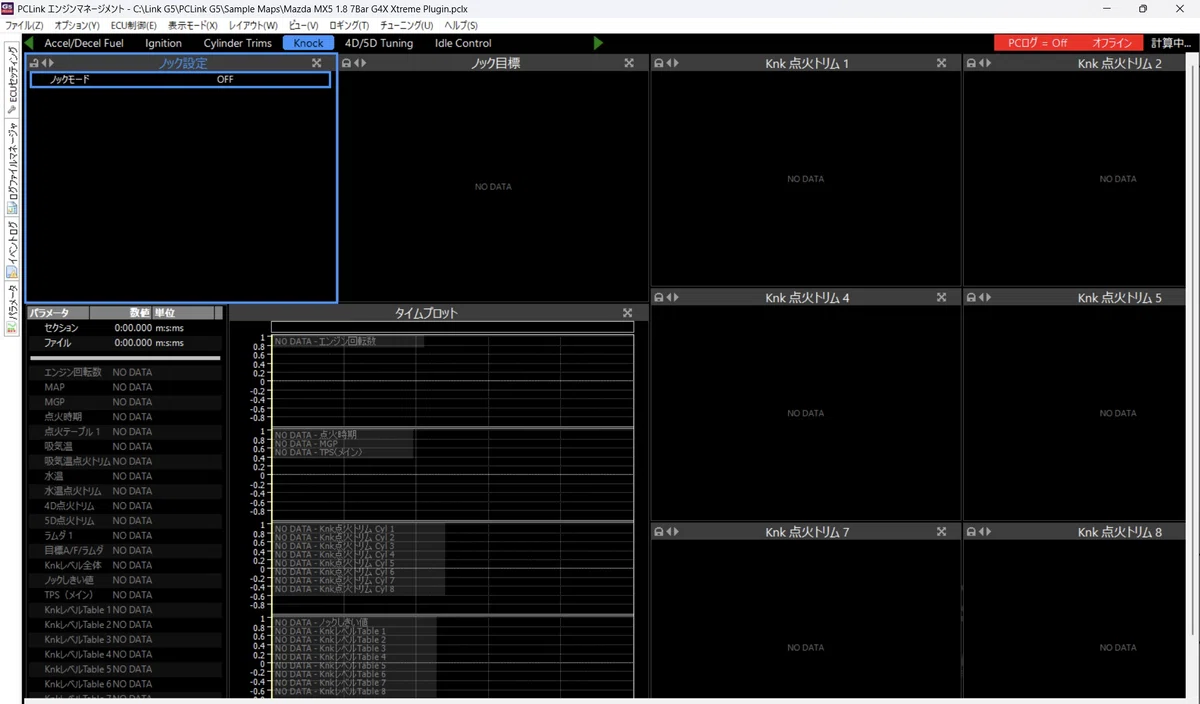
Task: Open the イベントログ side tab
Action: tap(12, 248)
